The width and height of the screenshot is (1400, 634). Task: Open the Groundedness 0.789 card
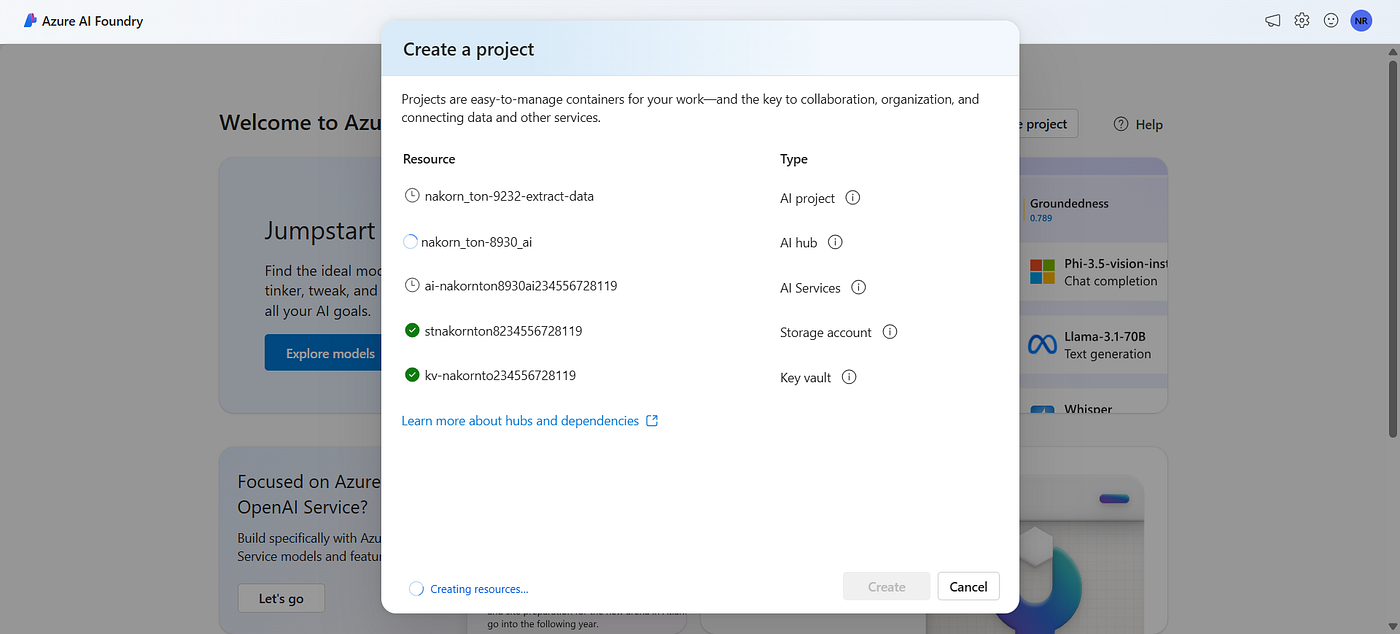1094,209
